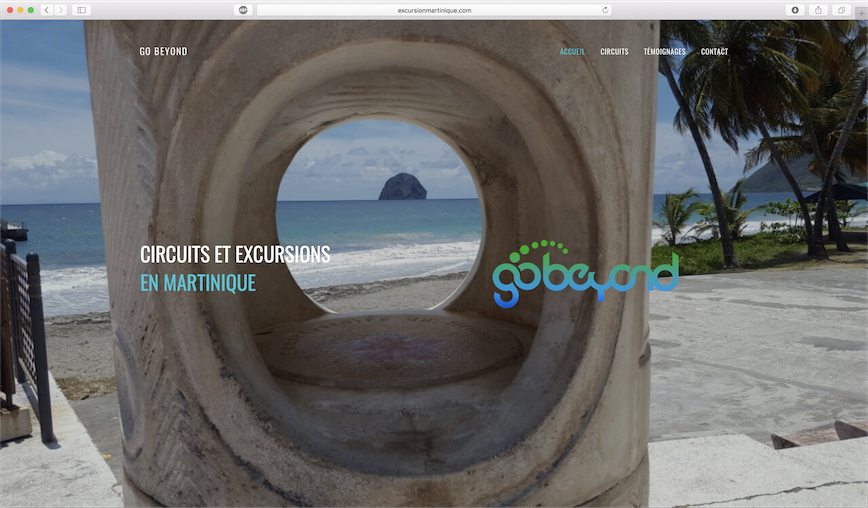This screenshot has width=868, height=508.
Task: Reload the page with the refresh icon
Action: coord(605,10)
